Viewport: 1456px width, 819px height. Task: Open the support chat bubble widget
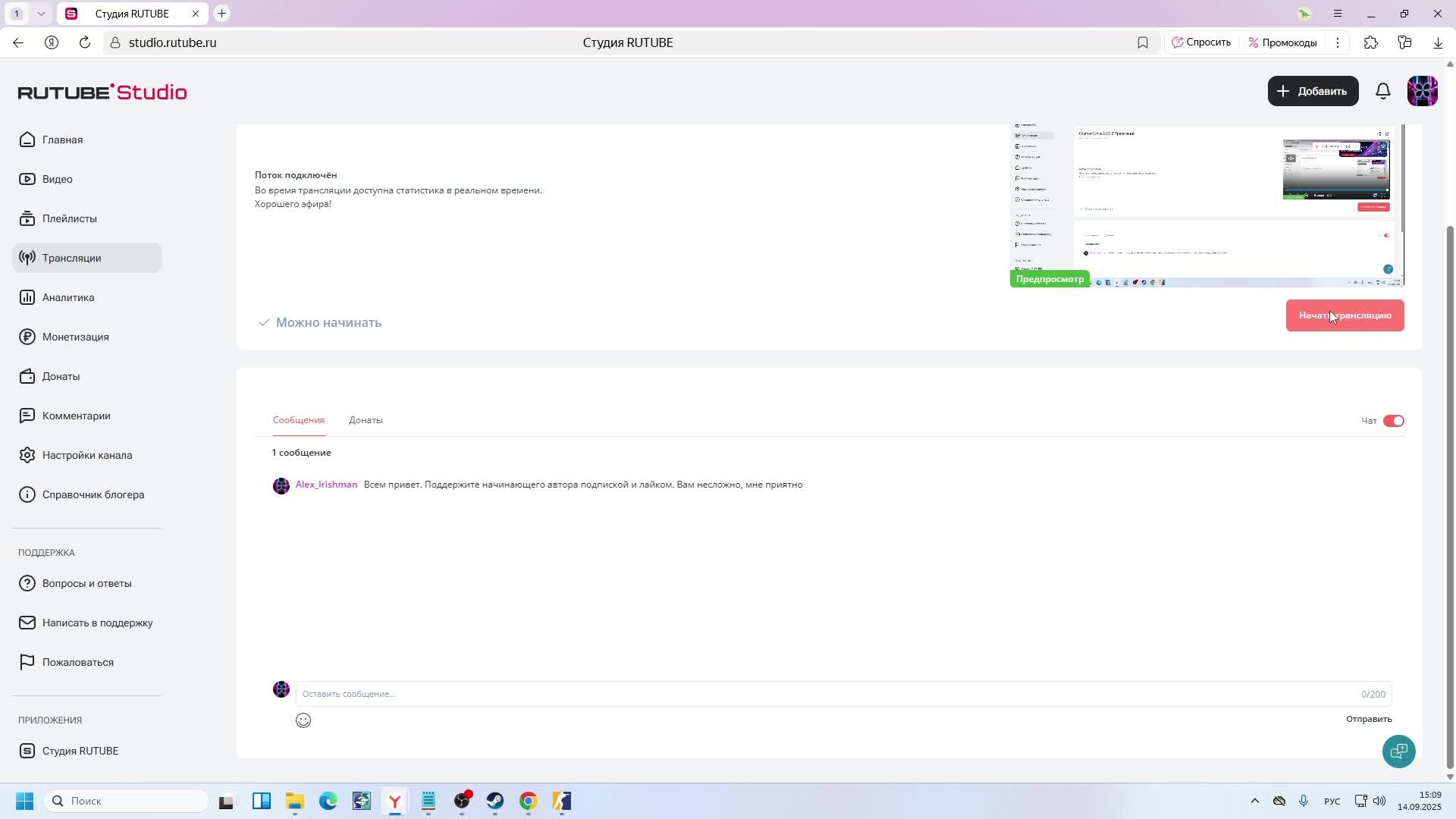1398,752
